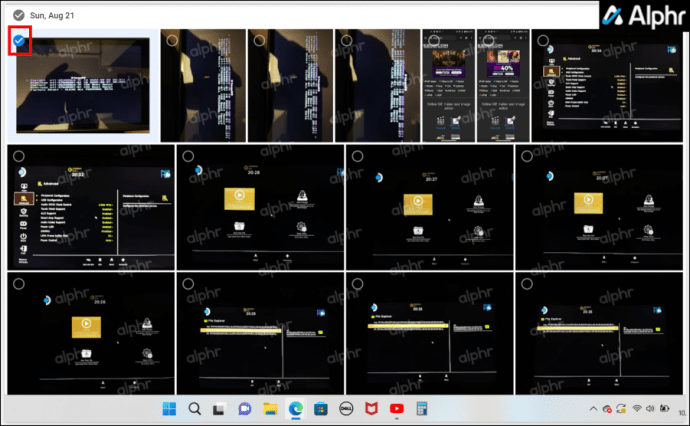Open File Explorer from the taskbar
This screenshot has height=426, width=690.
270,409
